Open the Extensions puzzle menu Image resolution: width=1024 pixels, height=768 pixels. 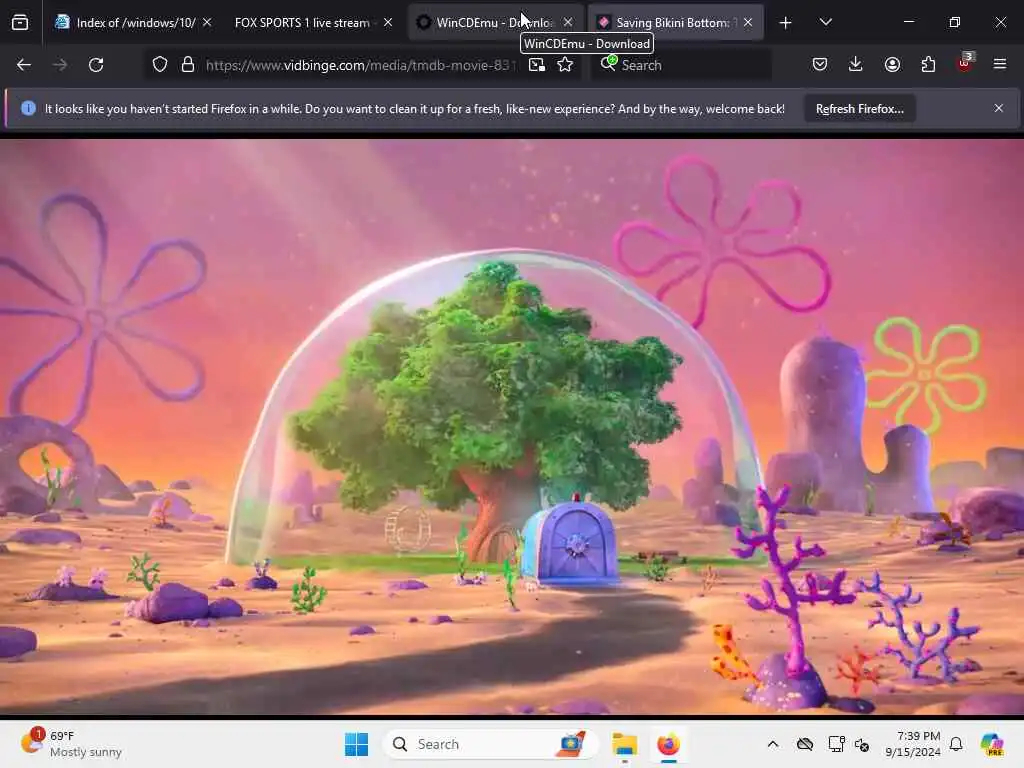coord(928,64)
